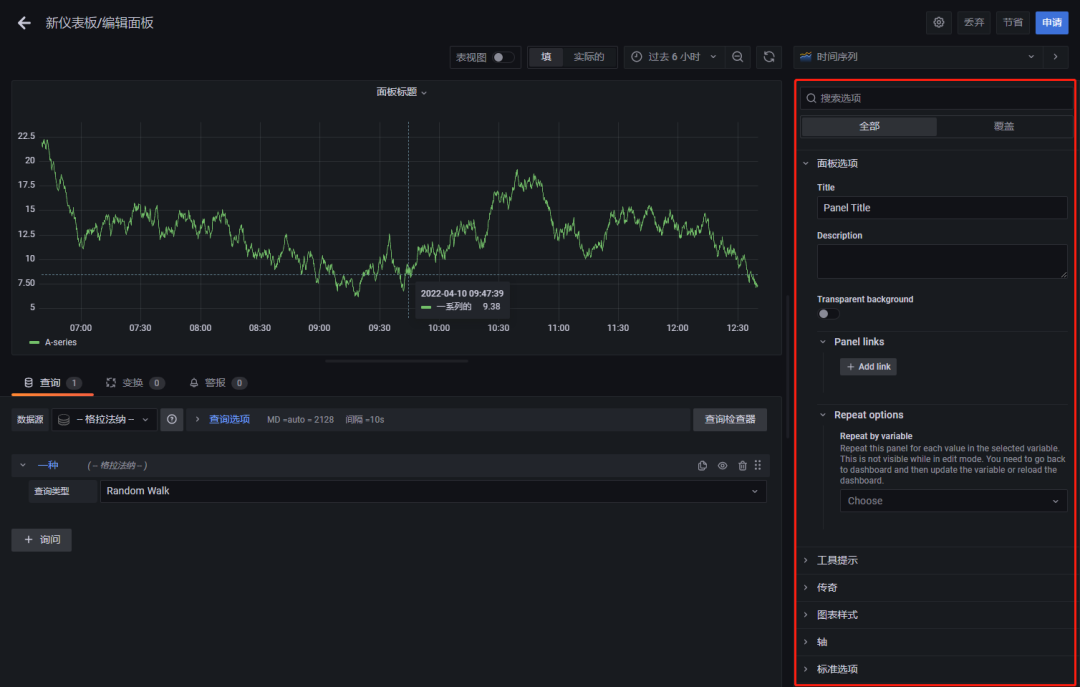Toggle the 表视图 table view switch
The width and height of the screenshot is (1080, 687).
(504, 57)
